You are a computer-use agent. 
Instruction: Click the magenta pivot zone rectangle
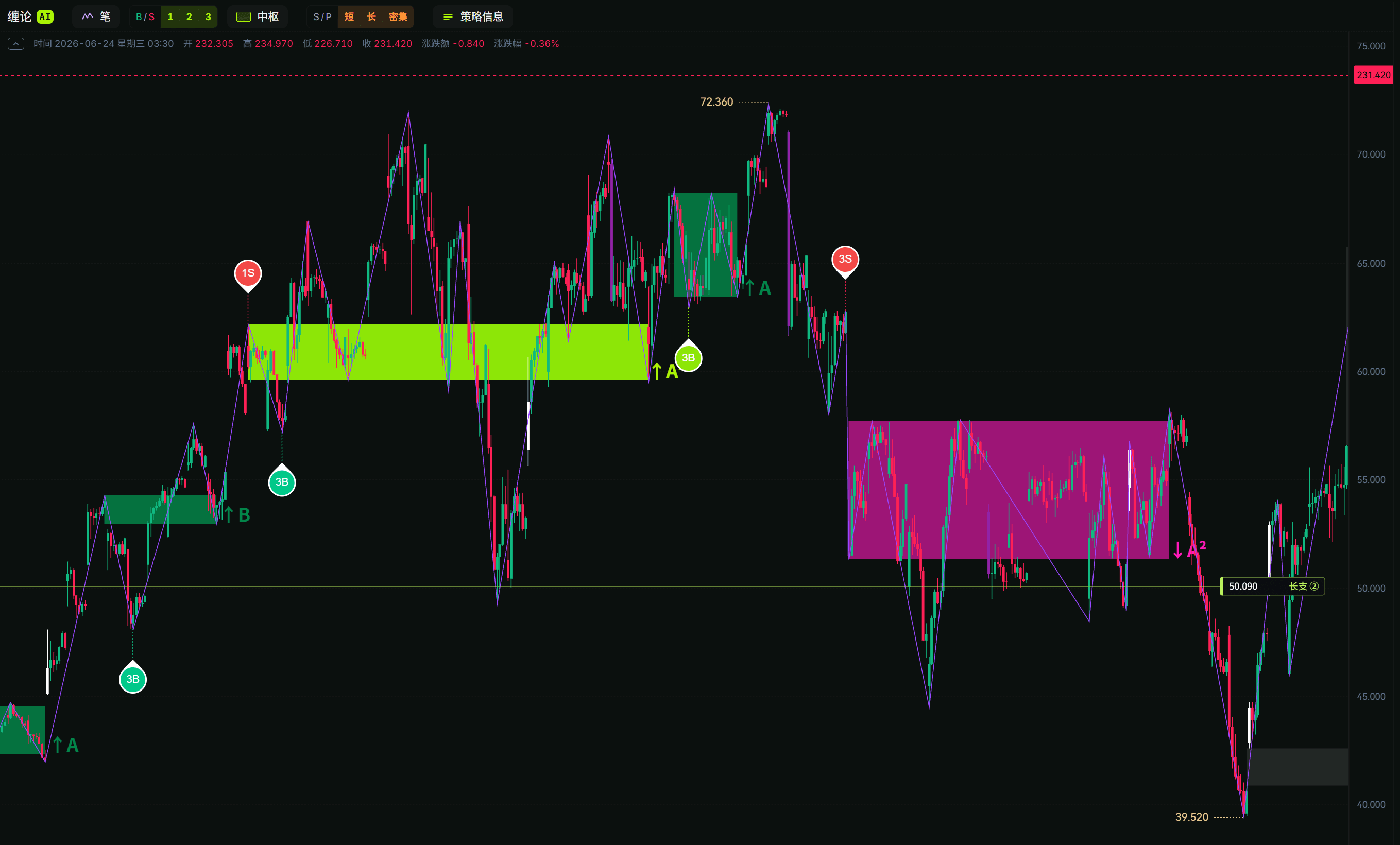tap(1009, 490)
